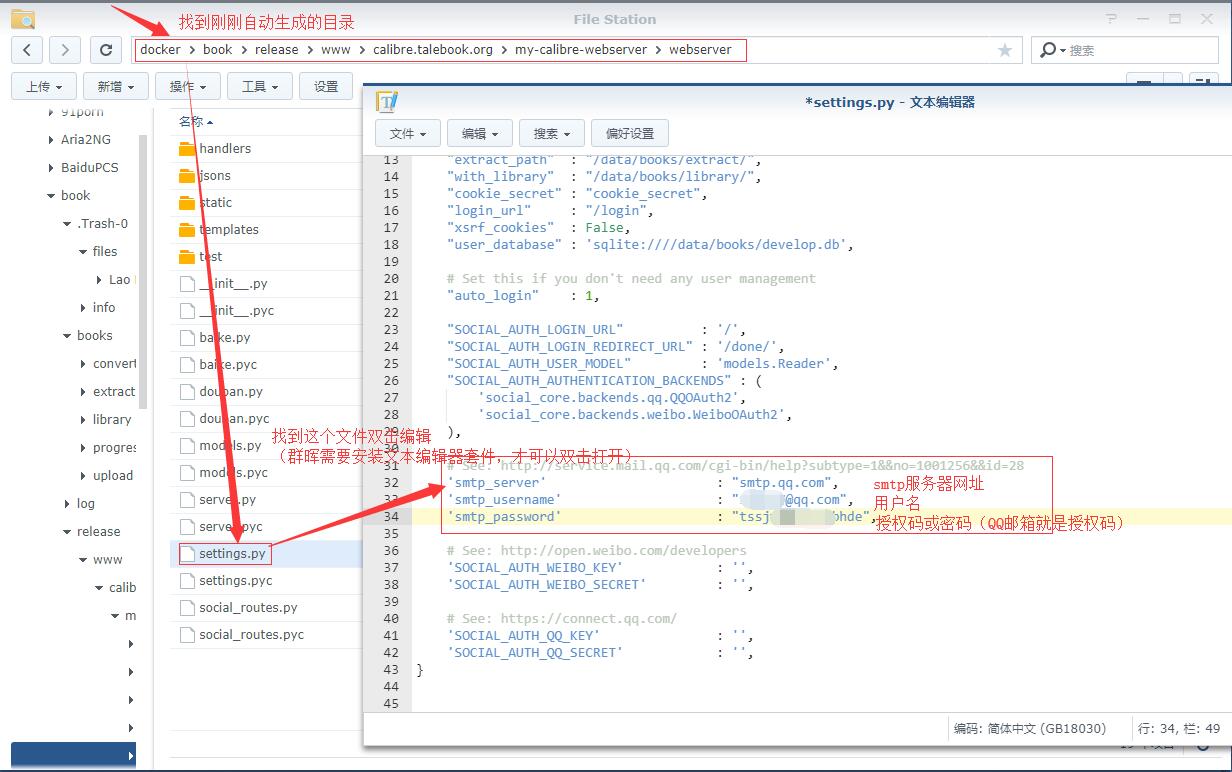The image size is (1232, 772).
Task: Click the search magnifier icon
Action: pos(1048,50)
